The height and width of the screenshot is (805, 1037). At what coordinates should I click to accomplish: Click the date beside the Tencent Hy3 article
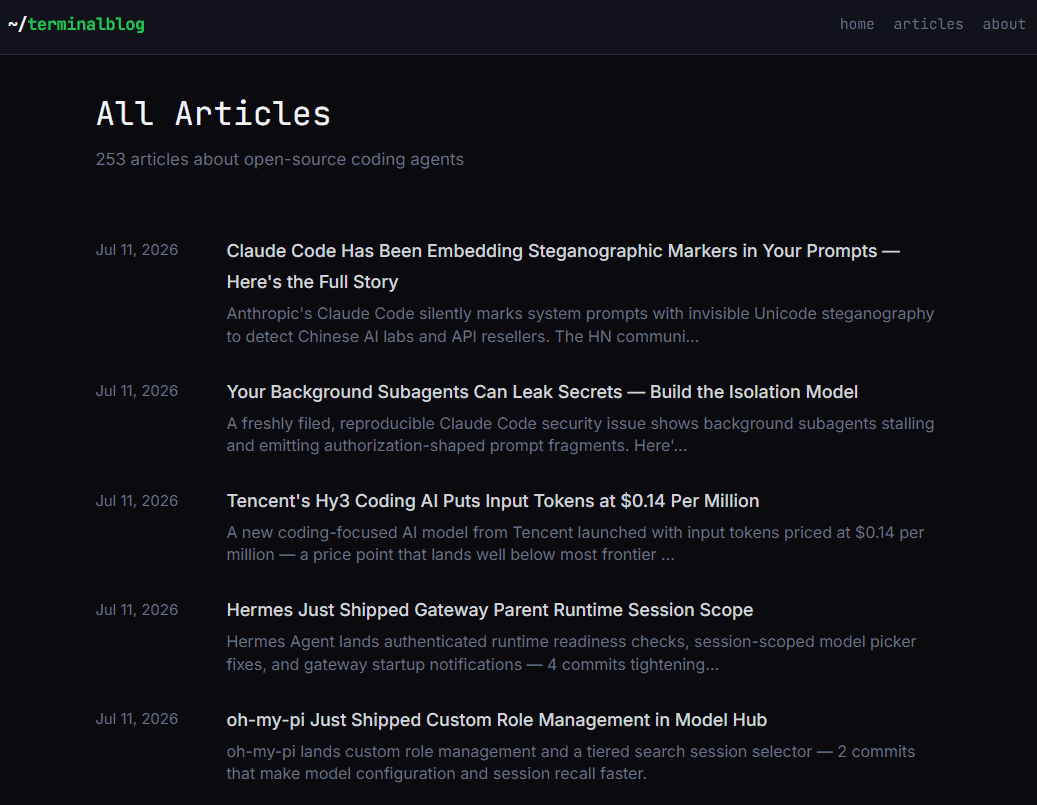tap(137, 501)
